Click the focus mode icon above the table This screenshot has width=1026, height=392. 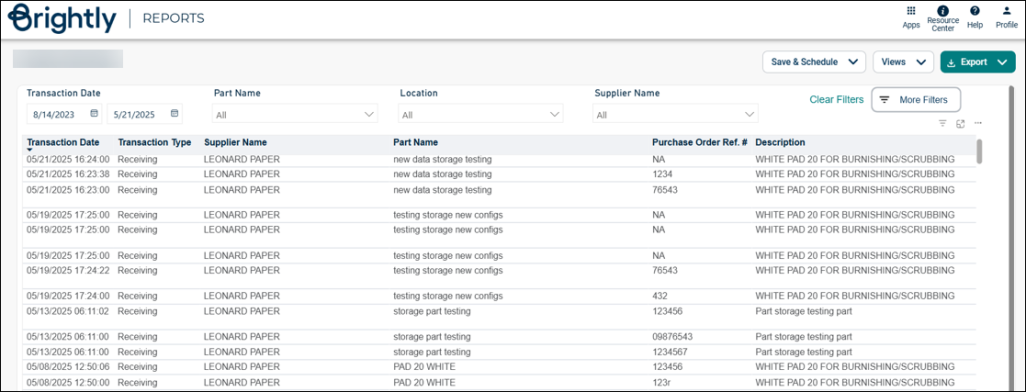pos(961,123)
